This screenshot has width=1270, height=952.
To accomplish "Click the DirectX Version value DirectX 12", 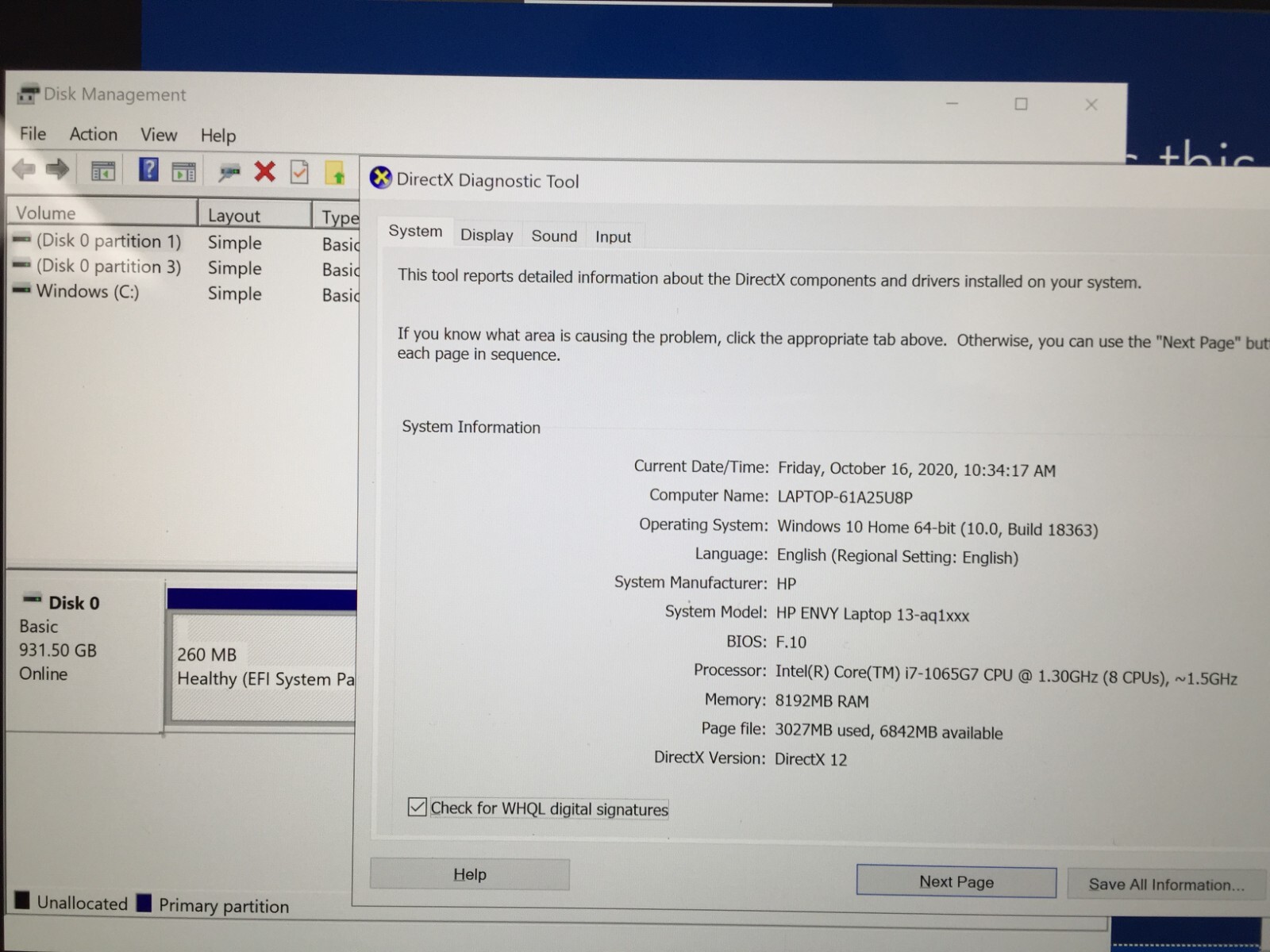I will [810, 759].
